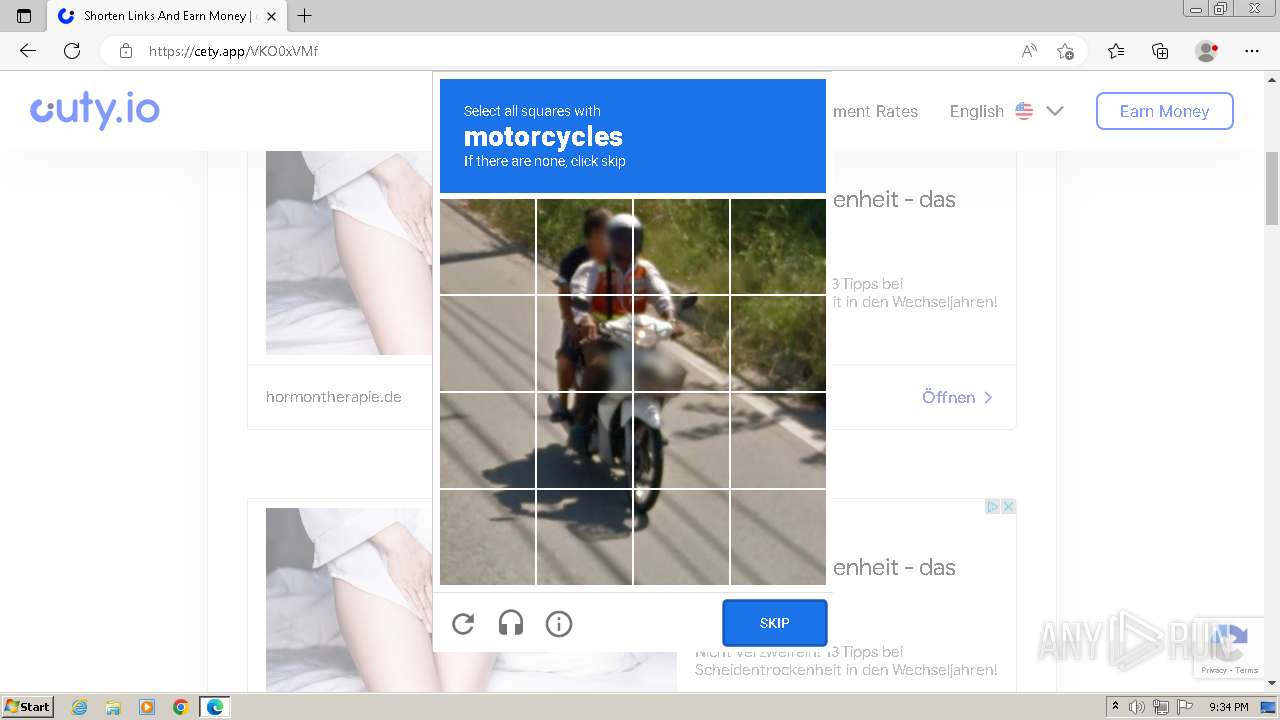Launch Internet Explorer from the taskbar
This screenshot has width=1280, height=720.
pyautogui.click(x=80, y=707)
